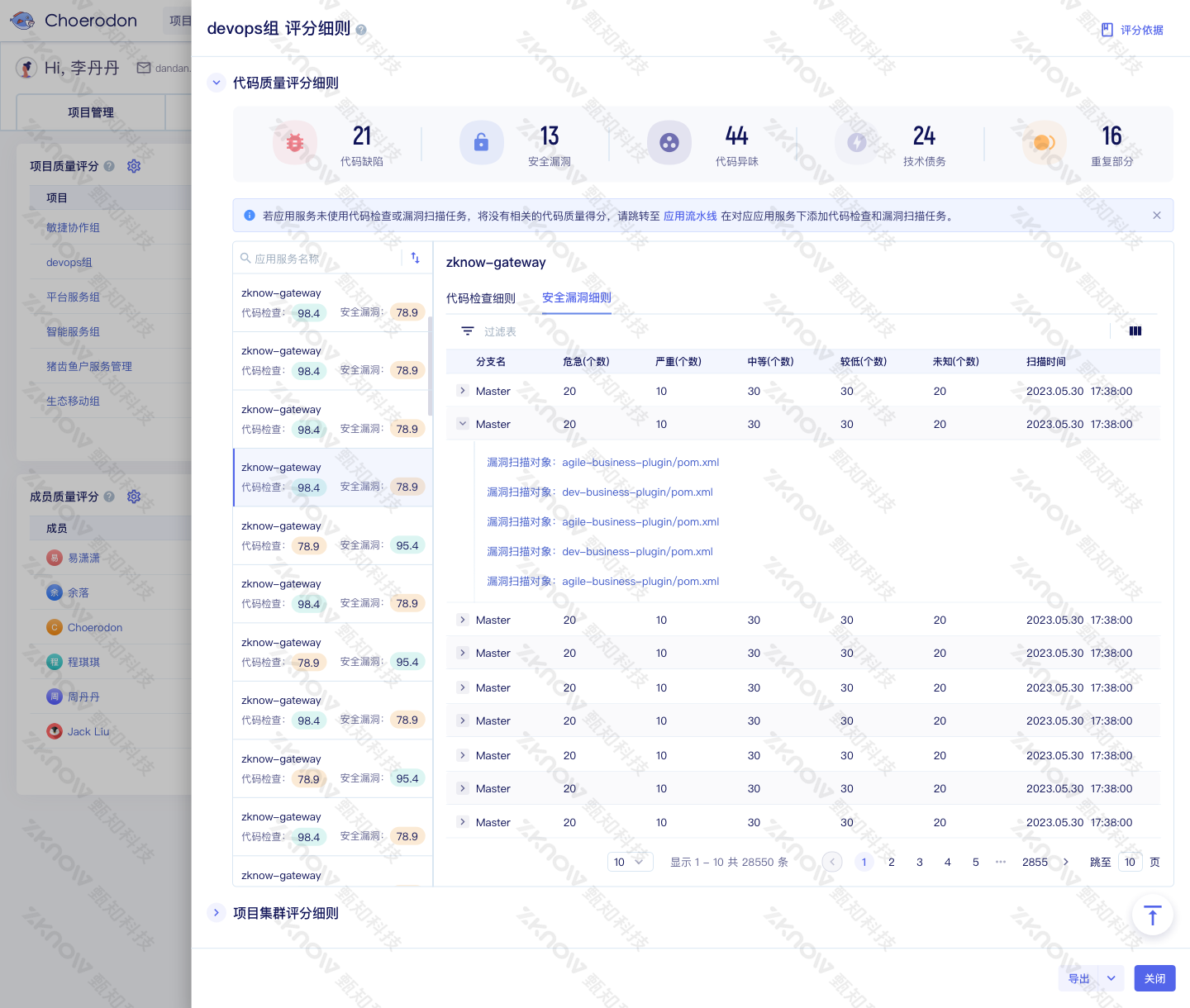Click the help icon beside 评分细则 title

point(361,30)
